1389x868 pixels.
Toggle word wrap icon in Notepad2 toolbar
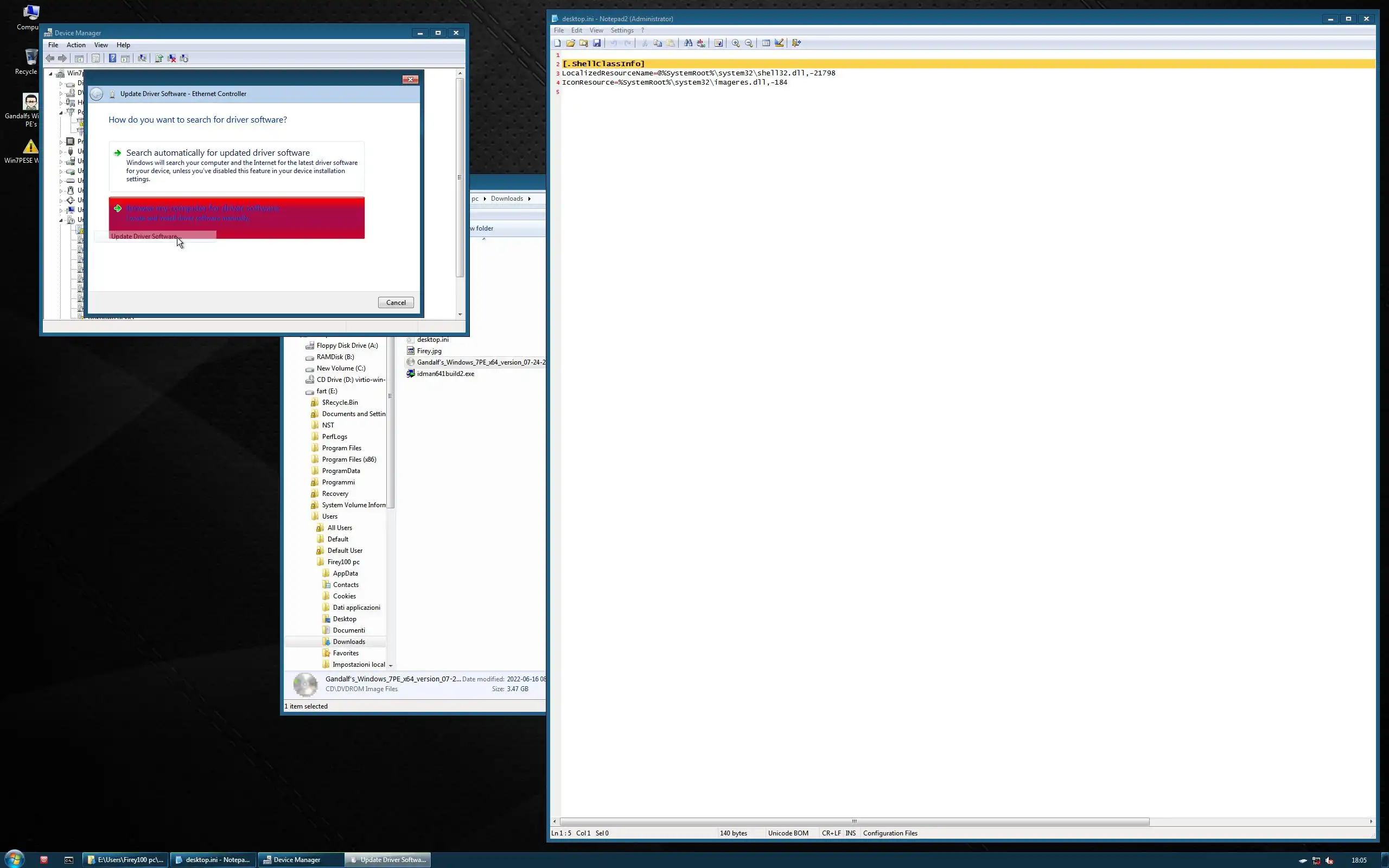pos(718,43)
